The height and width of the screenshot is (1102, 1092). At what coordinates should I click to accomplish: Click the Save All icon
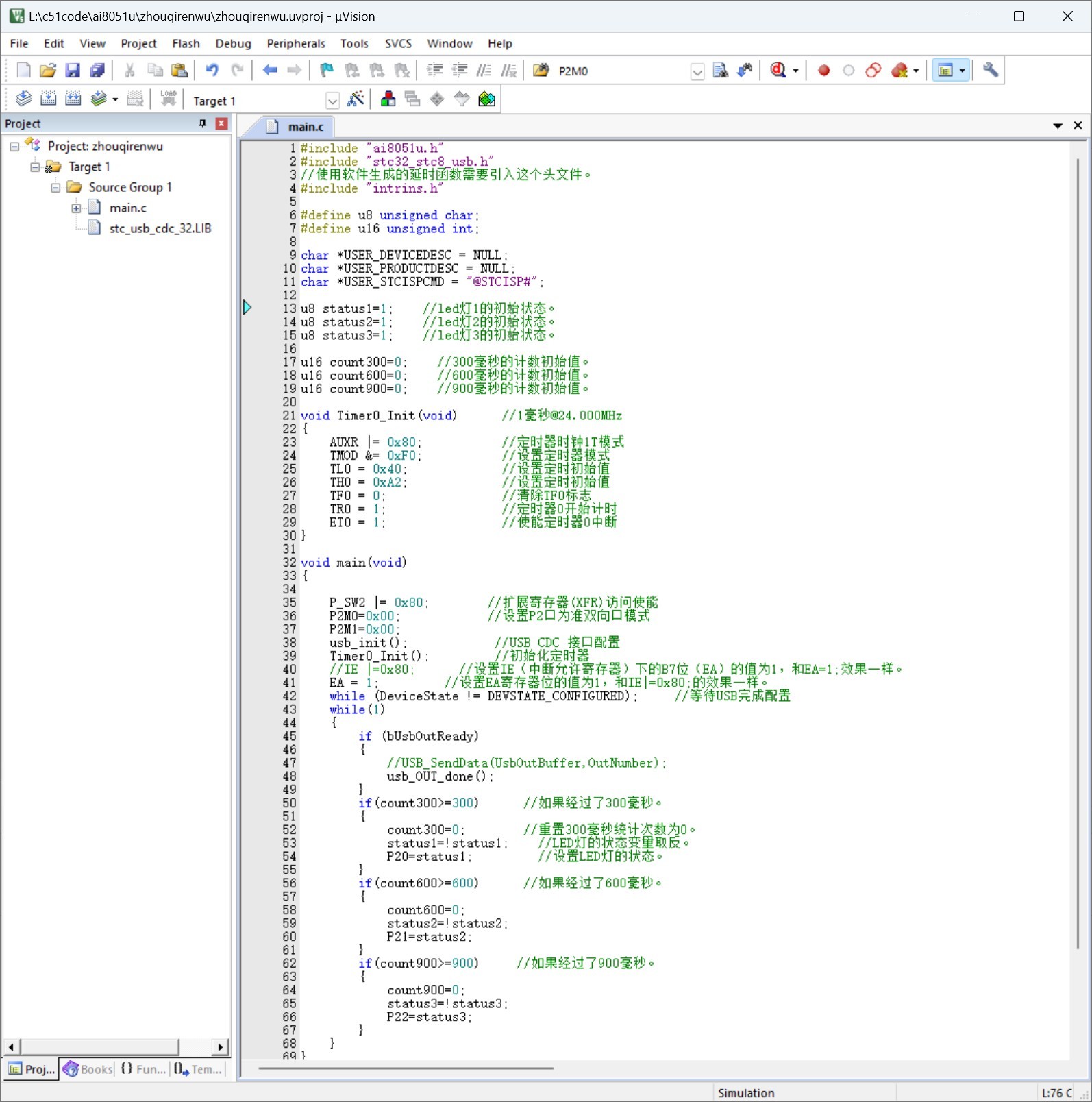[97, 70]
